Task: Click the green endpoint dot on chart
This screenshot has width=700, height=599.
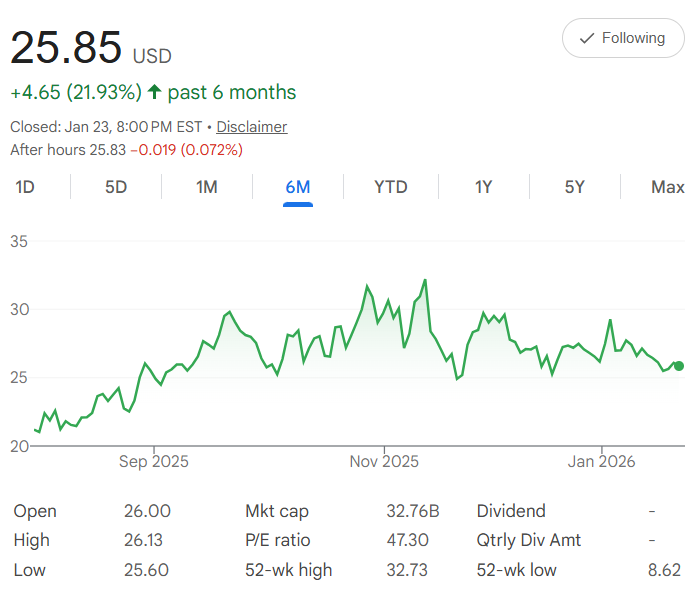Action: pos(679,366)
